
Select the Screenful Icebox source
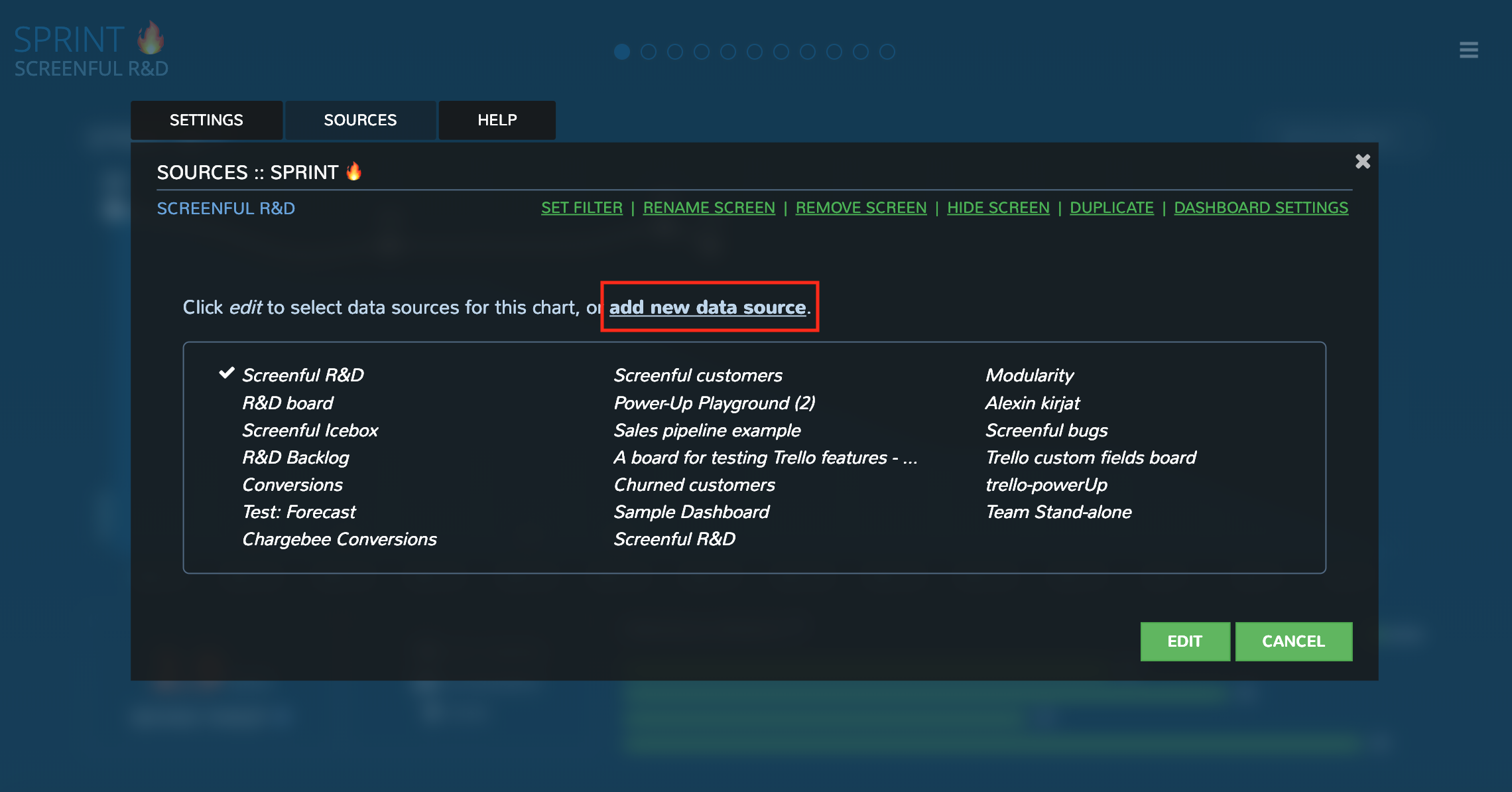click(x=310, y=430)
